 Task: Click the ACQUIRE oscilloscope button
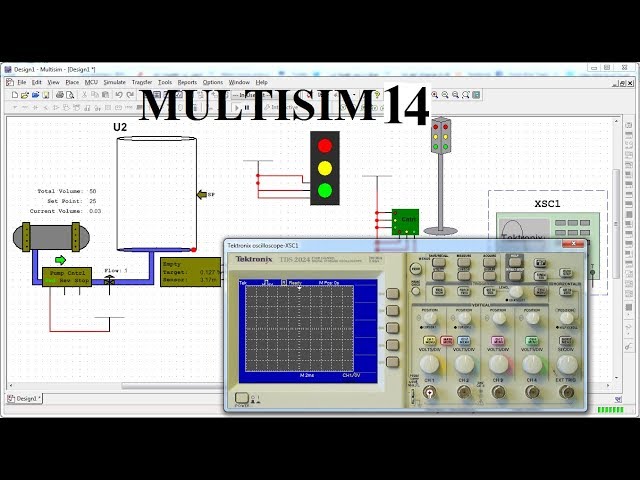click(489, 262)
